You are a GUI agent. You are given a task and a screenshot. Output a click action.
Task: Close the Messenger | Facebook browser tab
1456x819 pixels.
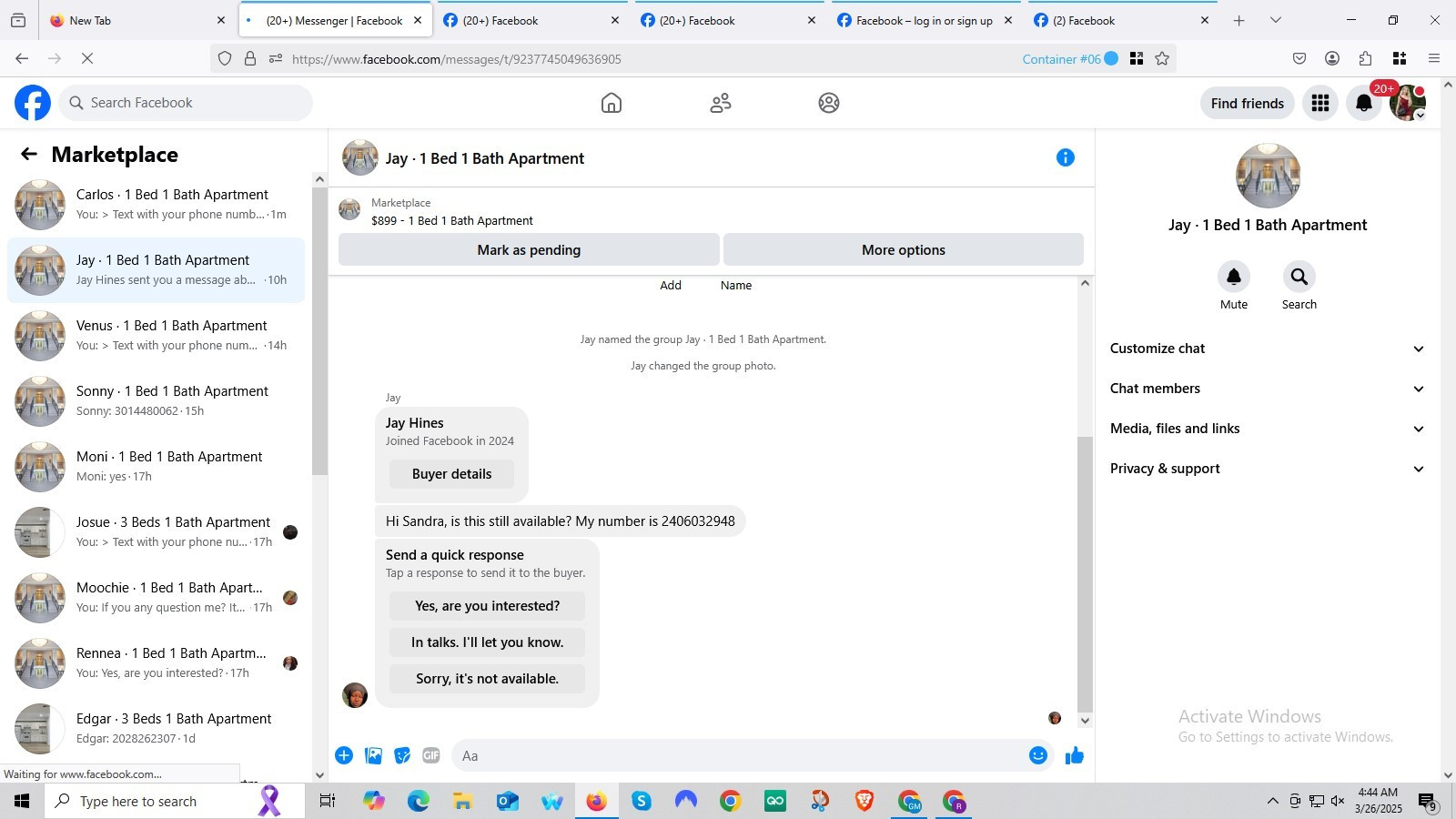tap(418, 20)
